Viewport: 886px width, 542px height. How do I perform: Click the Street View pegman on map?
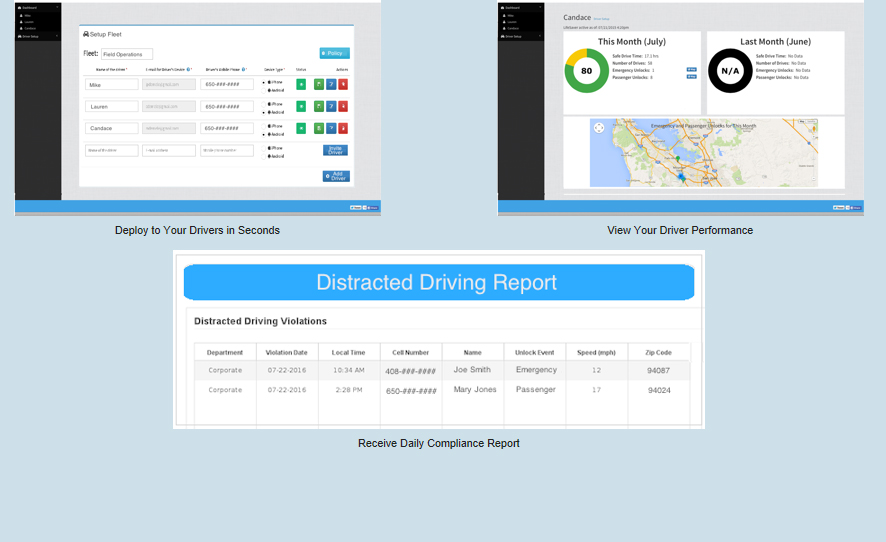click(814, 128)
